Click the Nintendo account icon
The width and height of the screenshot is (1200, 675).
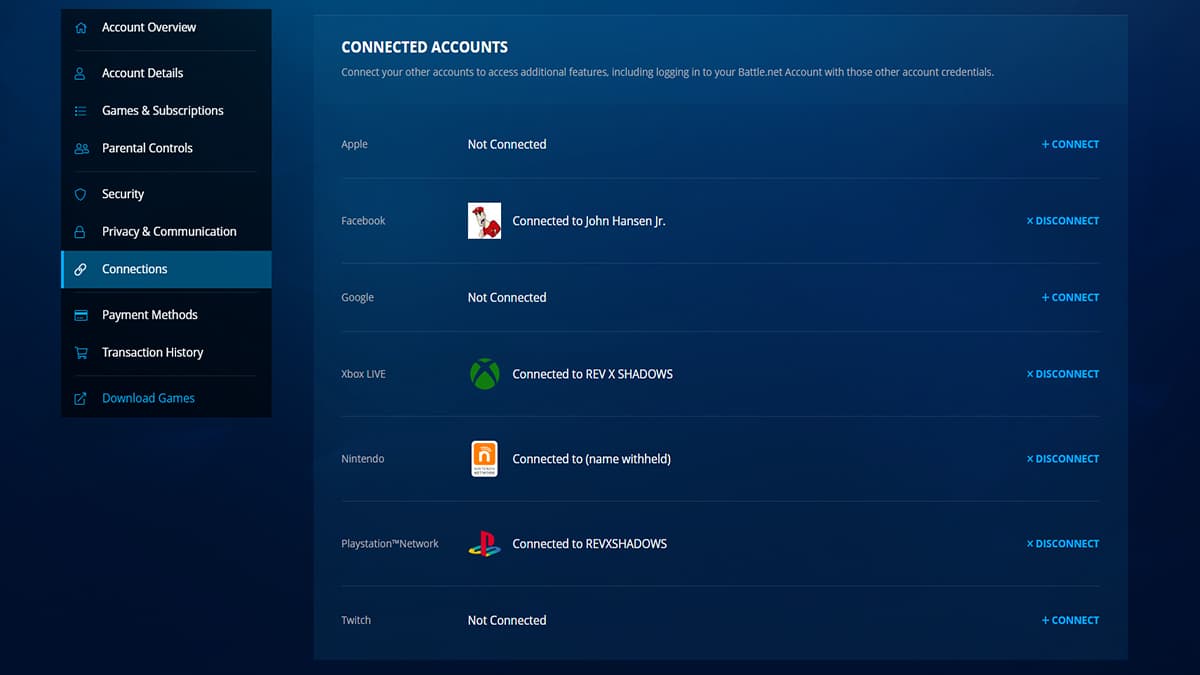(x=484, y=459)
